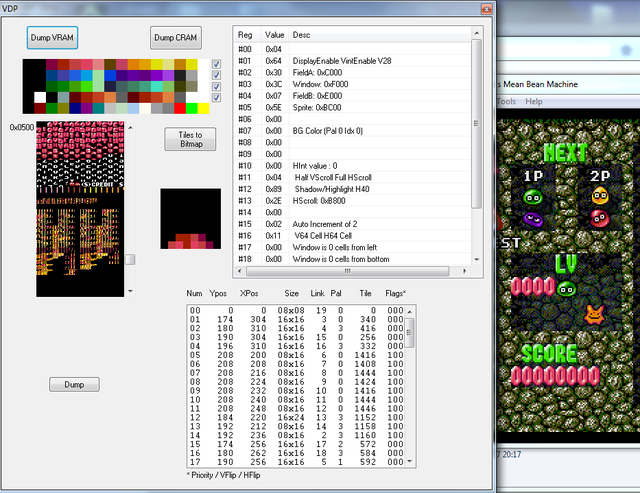Screen dimensions: 640x493
Task: Click the Desc column header
Action: (380, 35)
